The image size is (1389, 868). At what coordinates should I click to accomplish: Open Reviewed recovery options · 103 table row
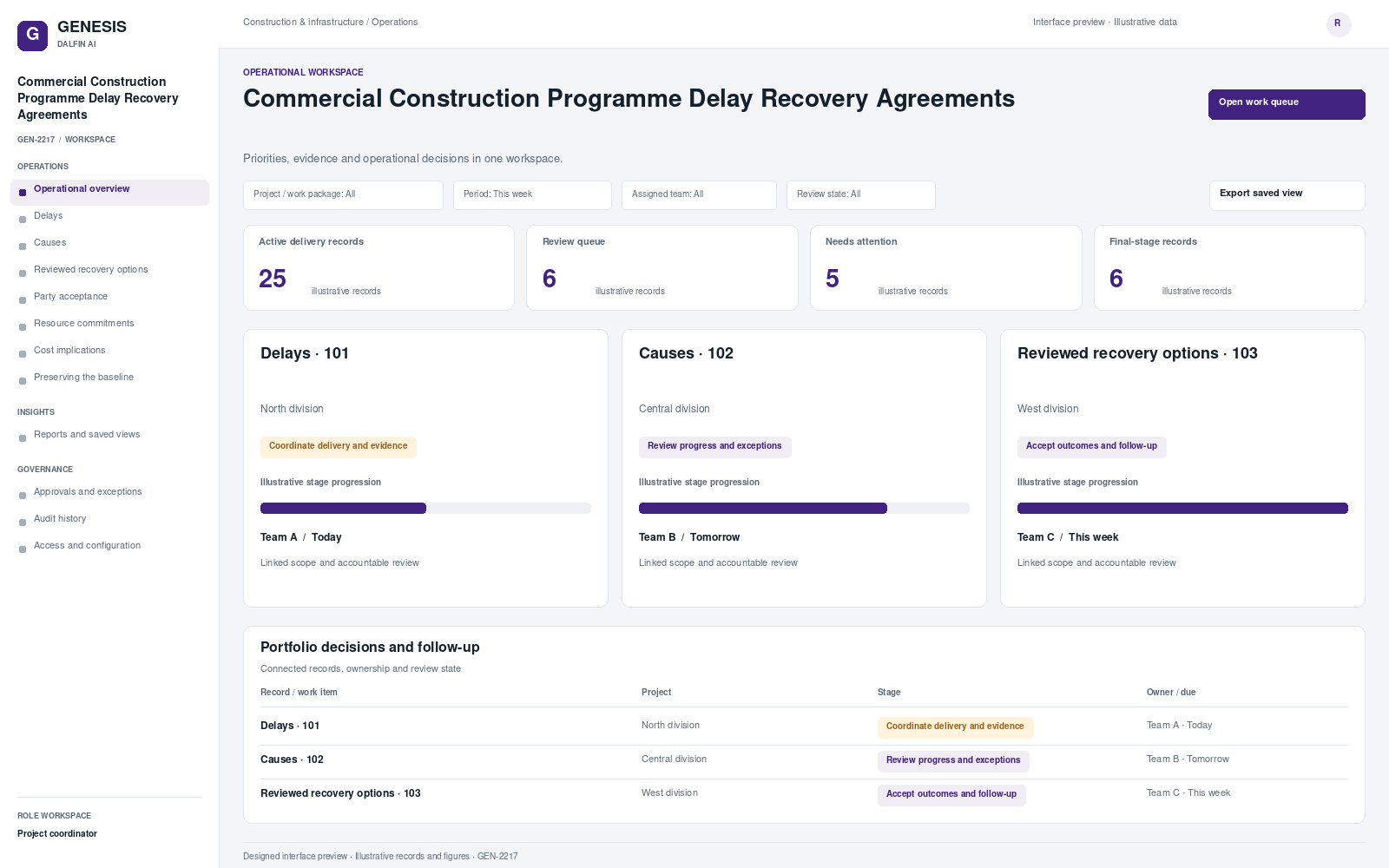(x=804, y=794)
